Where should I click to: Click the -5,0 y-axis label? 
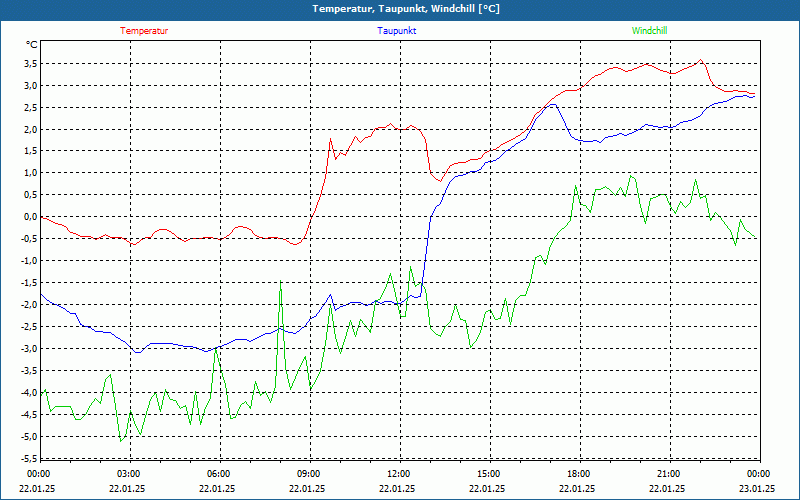coord(29,437)
